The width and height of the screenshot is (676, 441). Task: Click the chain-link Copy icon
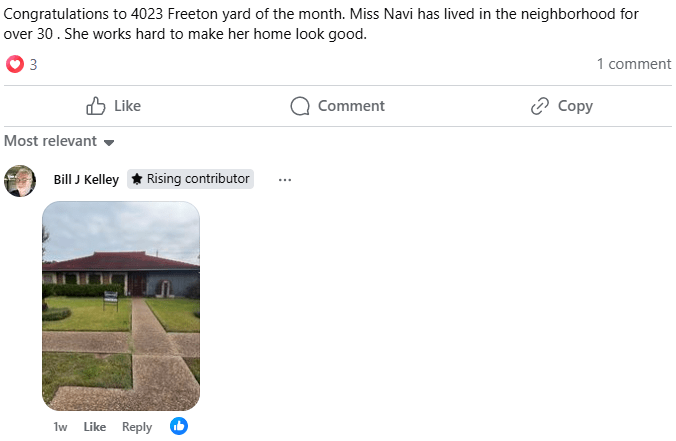(540, 106)
